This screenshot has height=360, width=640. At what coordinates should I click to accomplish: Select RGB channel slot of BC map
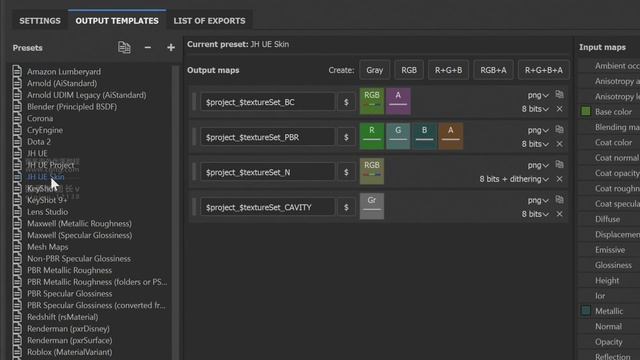[x=372, y=101]
